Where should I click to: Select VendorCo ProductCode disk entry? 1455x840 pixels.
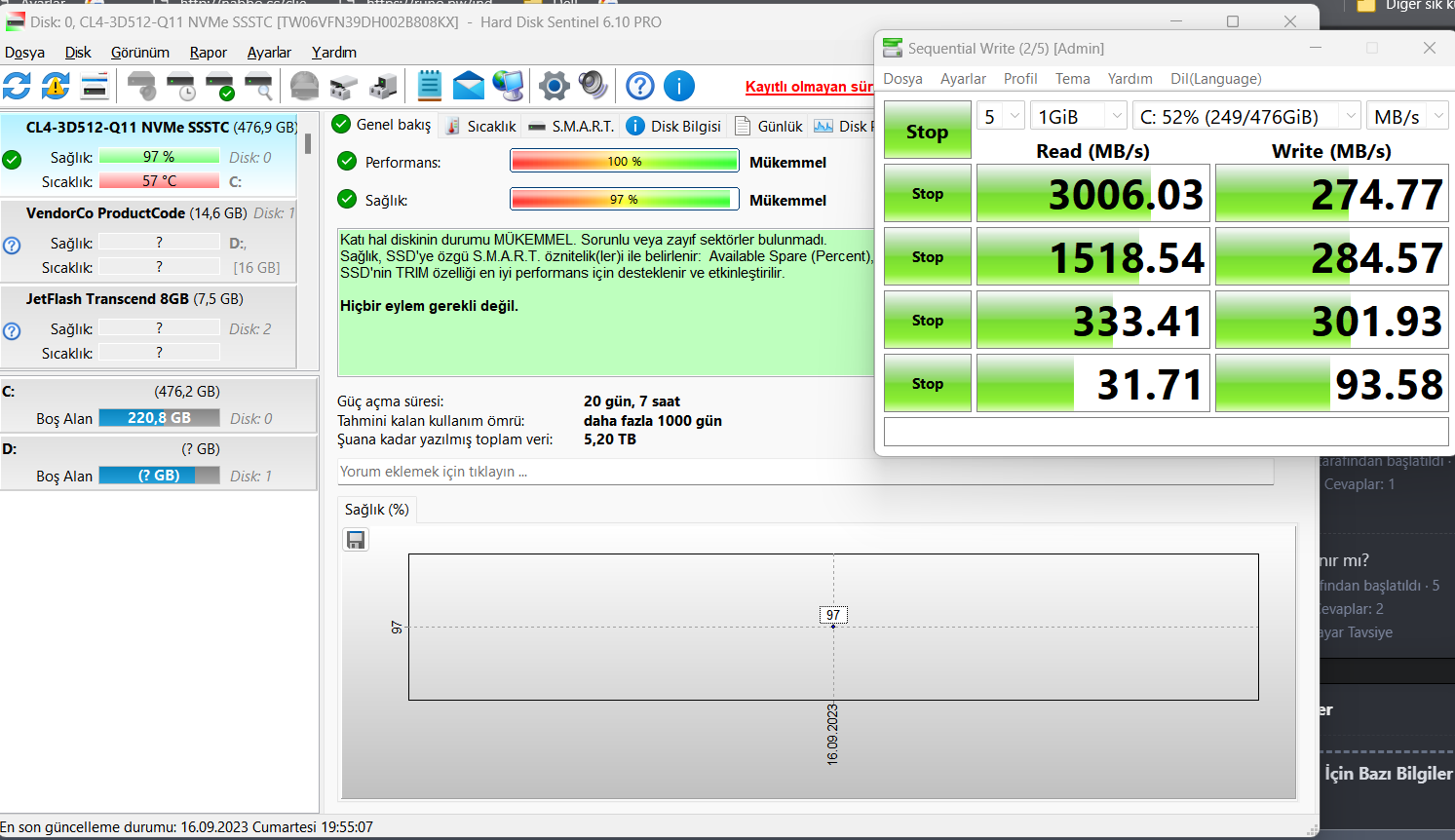(148, 240)
